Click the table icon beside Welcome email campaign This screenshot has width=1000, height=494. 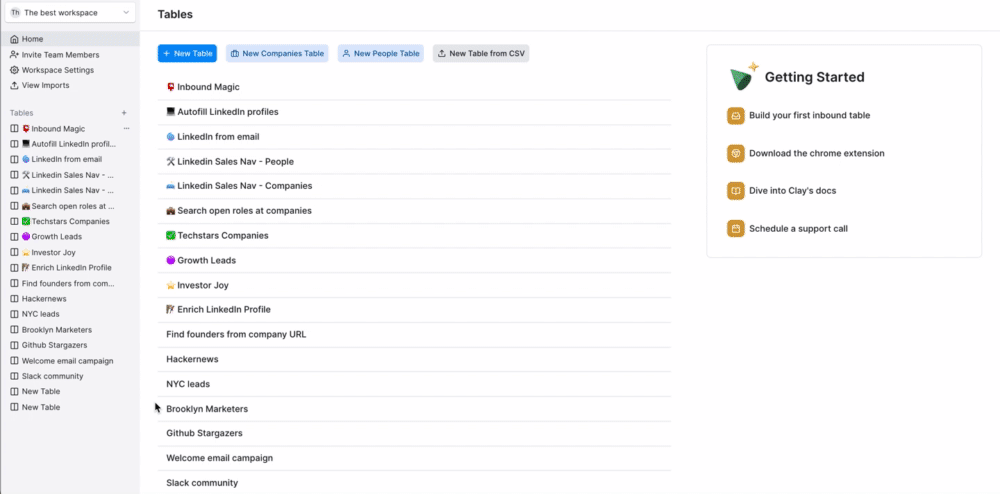click(x=15, y=361)
